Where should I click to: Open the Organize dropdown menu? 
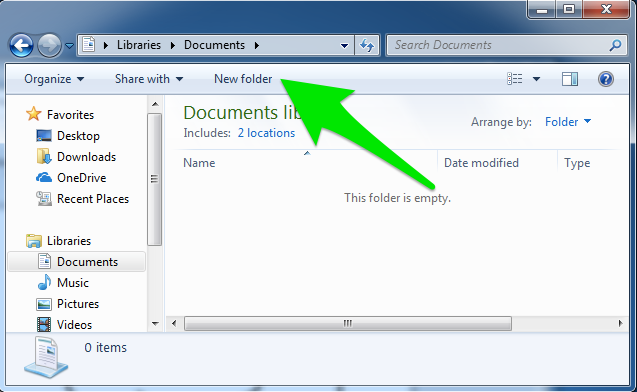point(54,79)
